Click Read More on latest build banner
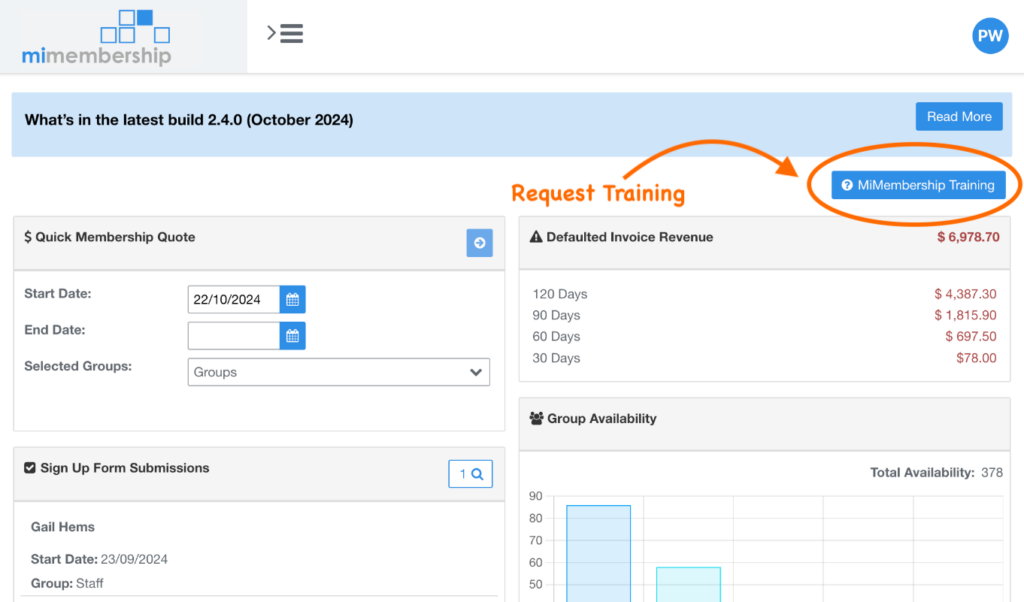This screenshot has height=602, width=1024. click(958, 117)
